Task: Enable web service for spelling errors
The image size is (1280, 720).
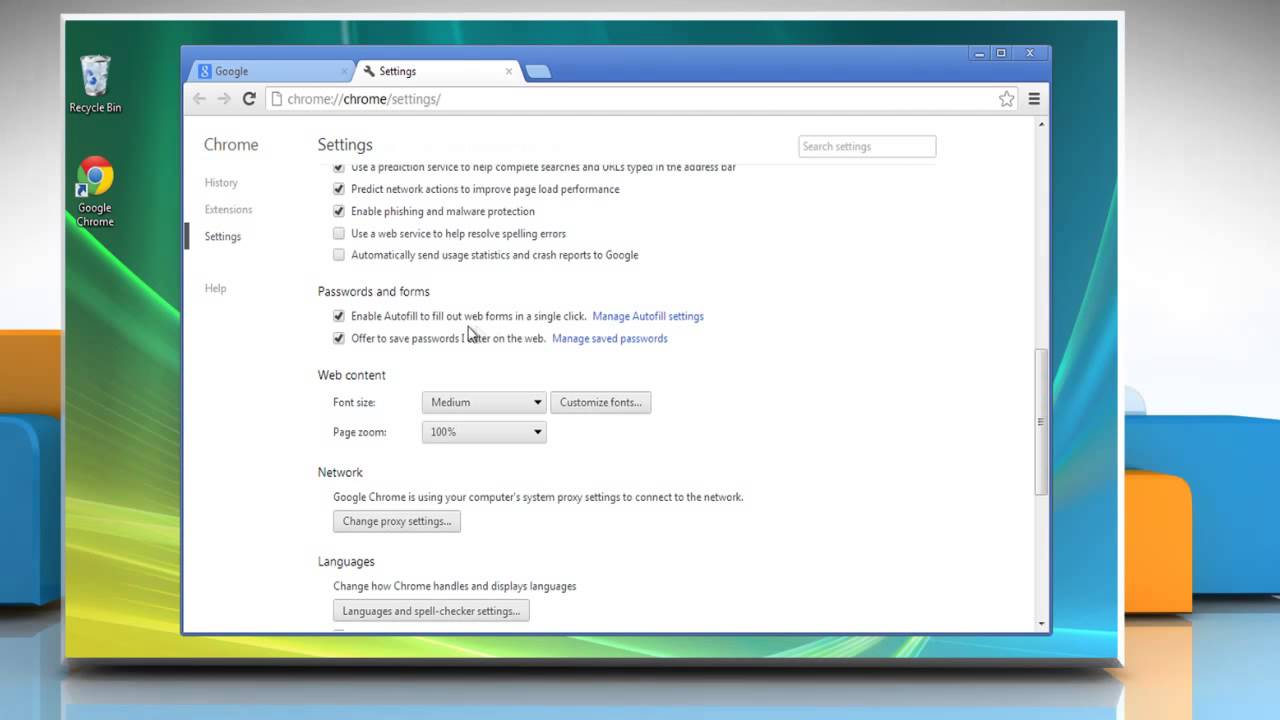Action: 339,233
